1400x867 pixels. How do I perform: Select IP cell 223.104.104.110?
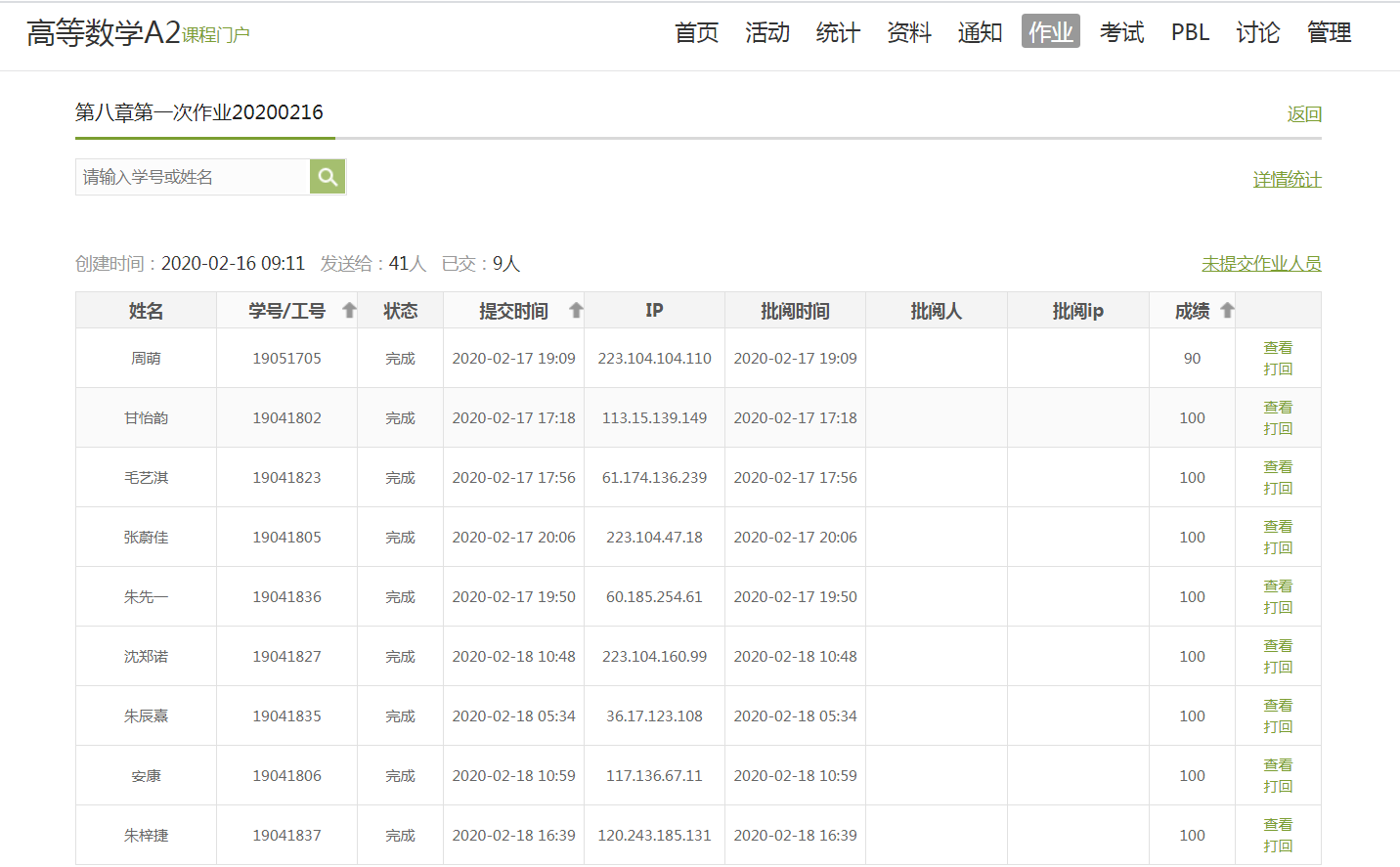click(x=654, y=359)
